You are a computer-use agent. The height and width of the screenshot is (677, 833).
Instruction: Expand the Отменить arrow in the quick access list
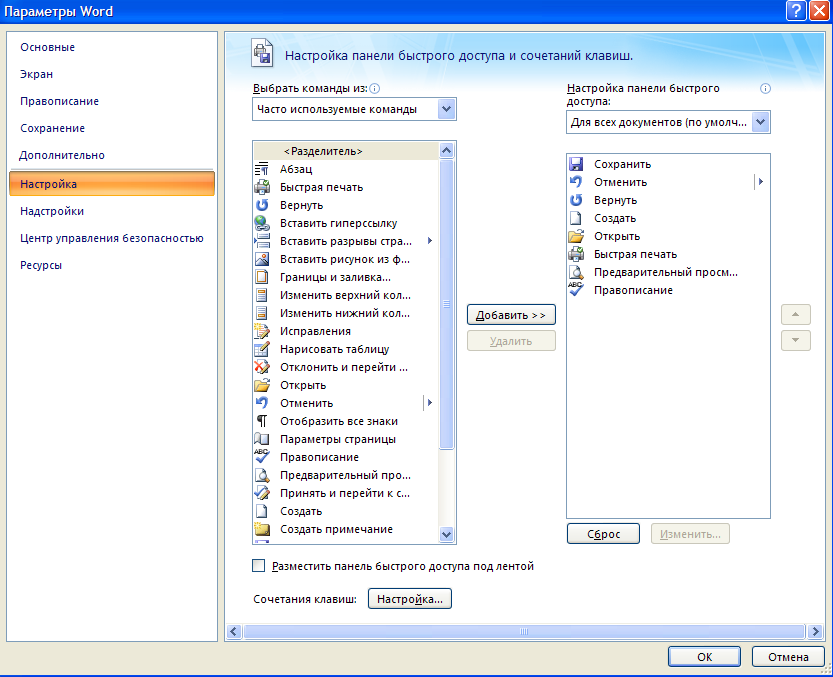pos(761,182)
